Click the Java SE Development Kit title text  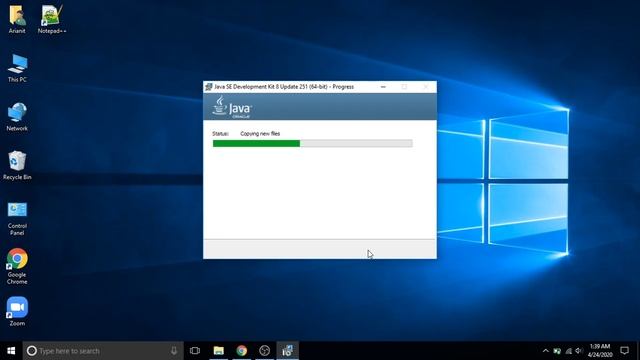284,87
